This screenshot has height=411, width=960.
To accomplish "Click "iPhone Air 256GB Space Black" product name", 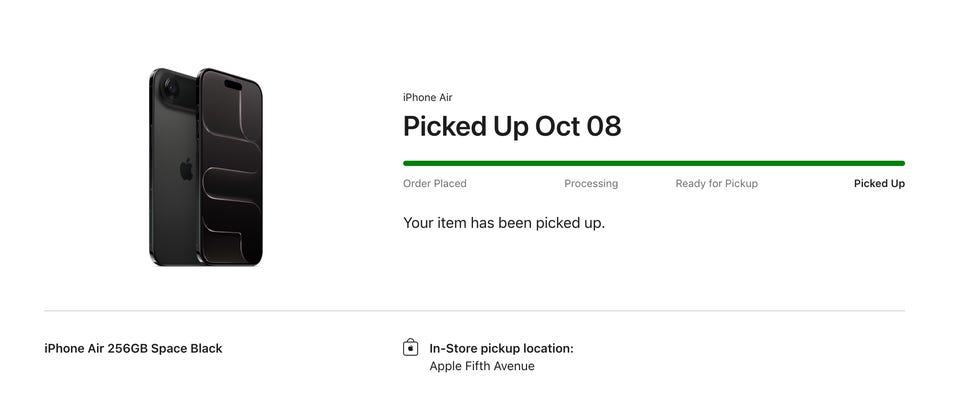I will (x=133, y=349).
